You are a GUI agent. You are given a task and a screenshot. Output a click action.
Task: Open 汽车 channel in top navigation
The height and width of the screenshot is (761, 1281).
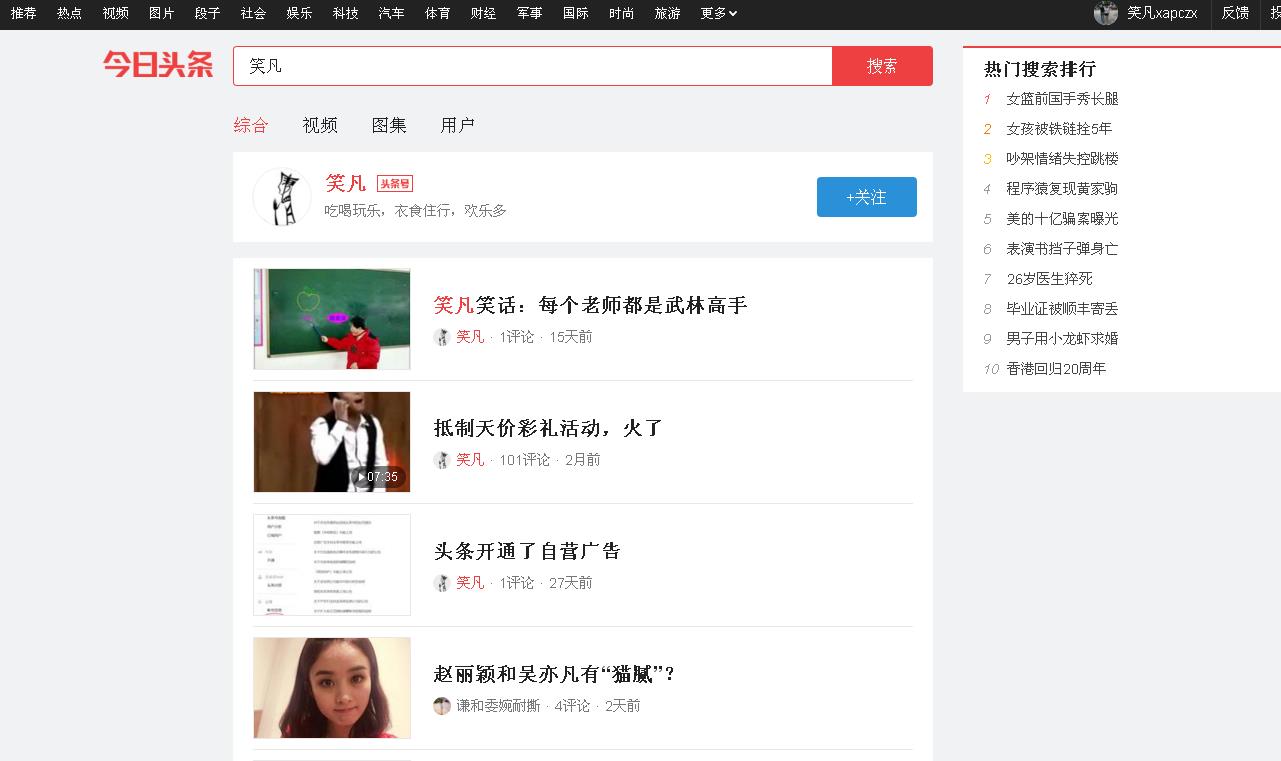(391, 13)
